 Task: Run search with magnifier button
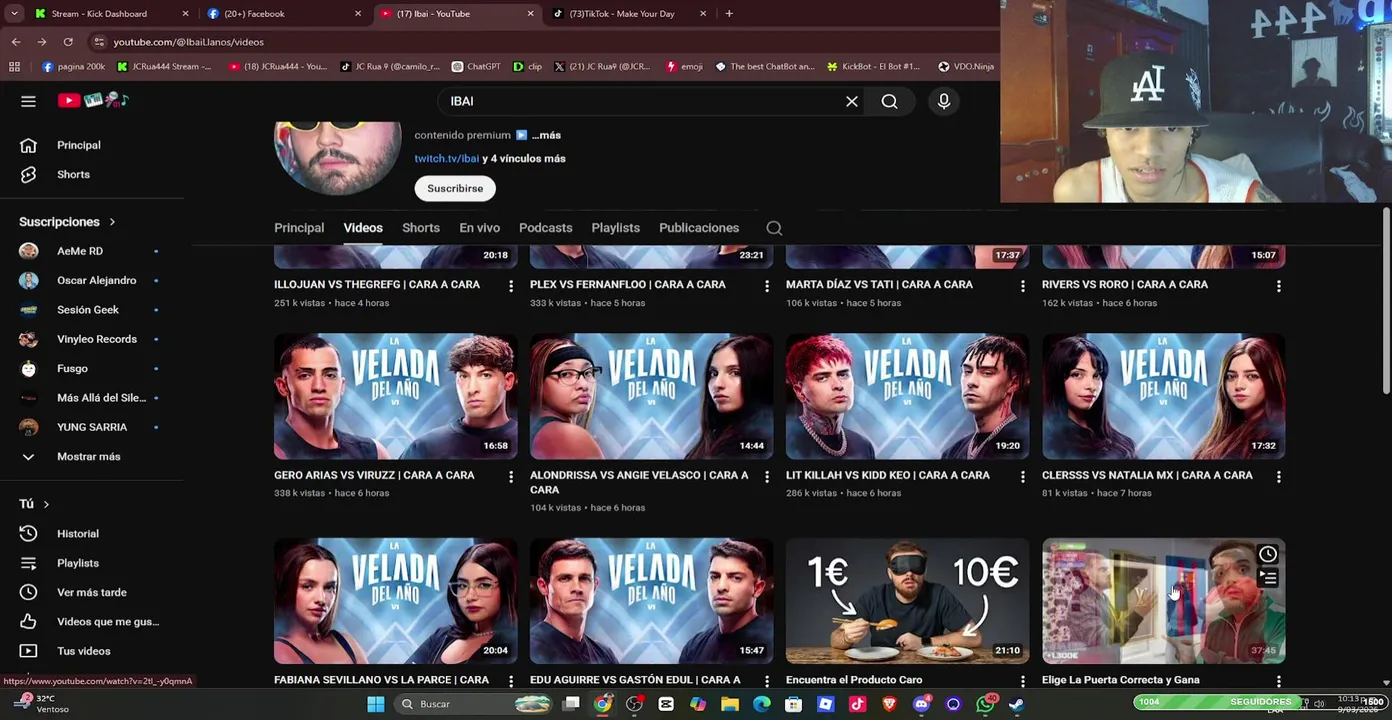coord(889,101)
